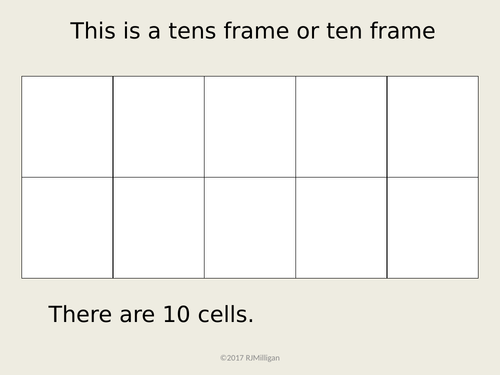Select the second cell in the bottom row
500x375 pixels.
[x=159, y=228]
